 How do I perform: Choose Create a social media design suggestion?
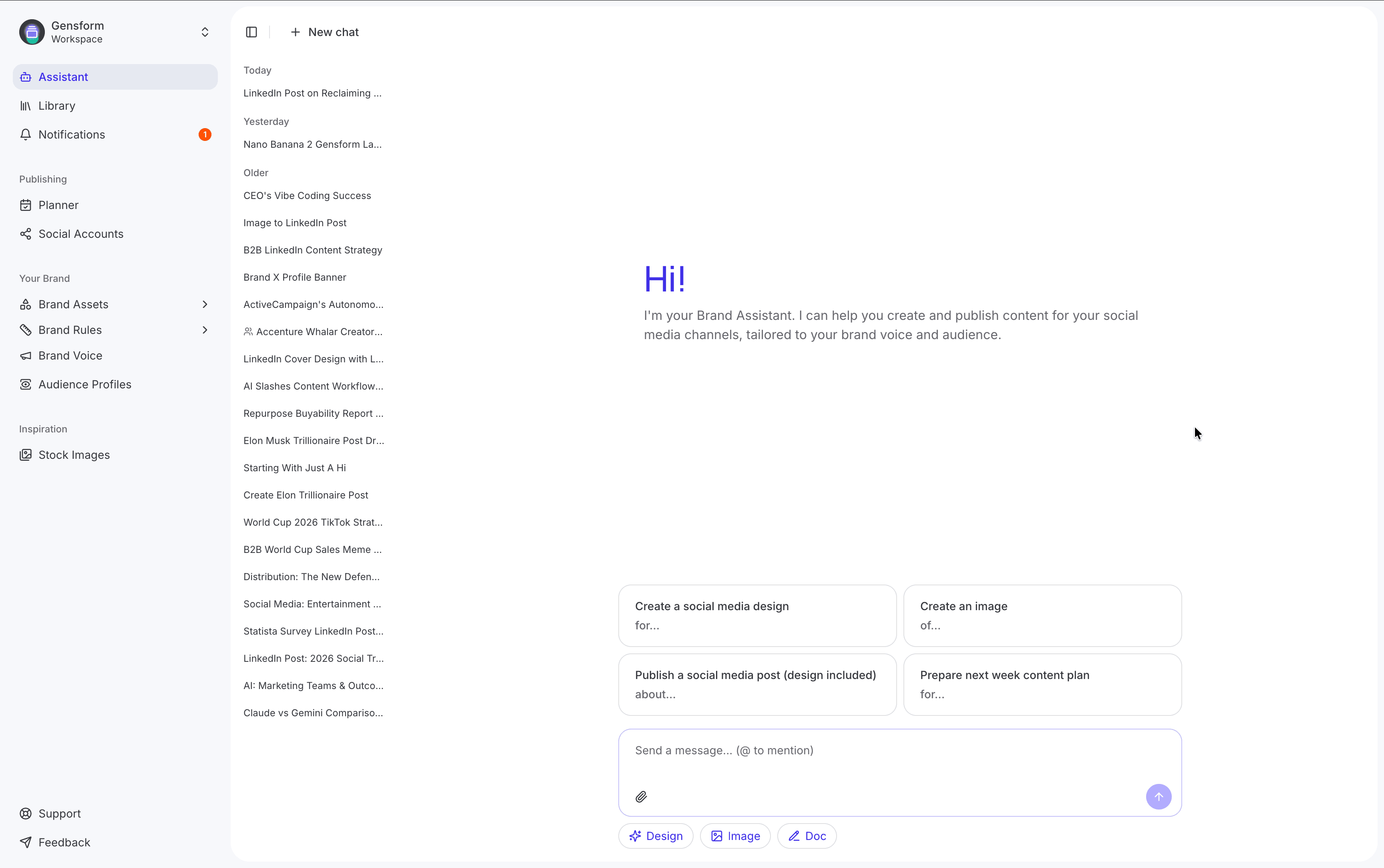[757, 616]
